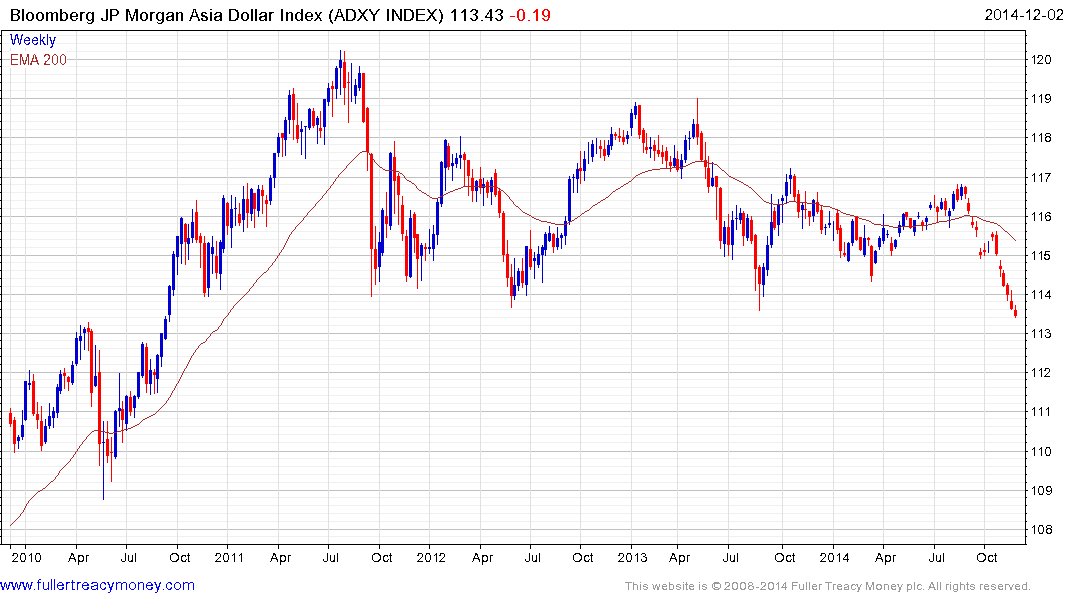Click the y-axis label '110'
1075x600 pixels.
1041,452
